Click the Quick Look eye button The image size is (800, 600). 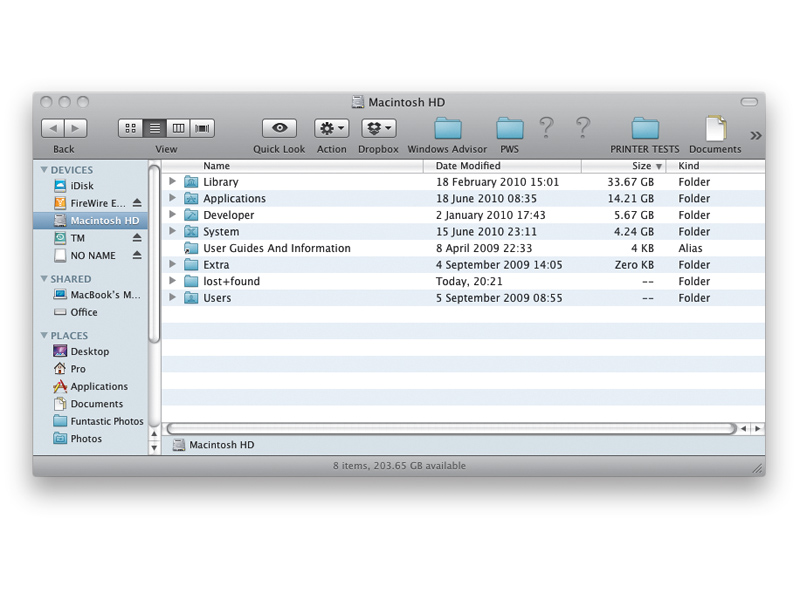279,128
